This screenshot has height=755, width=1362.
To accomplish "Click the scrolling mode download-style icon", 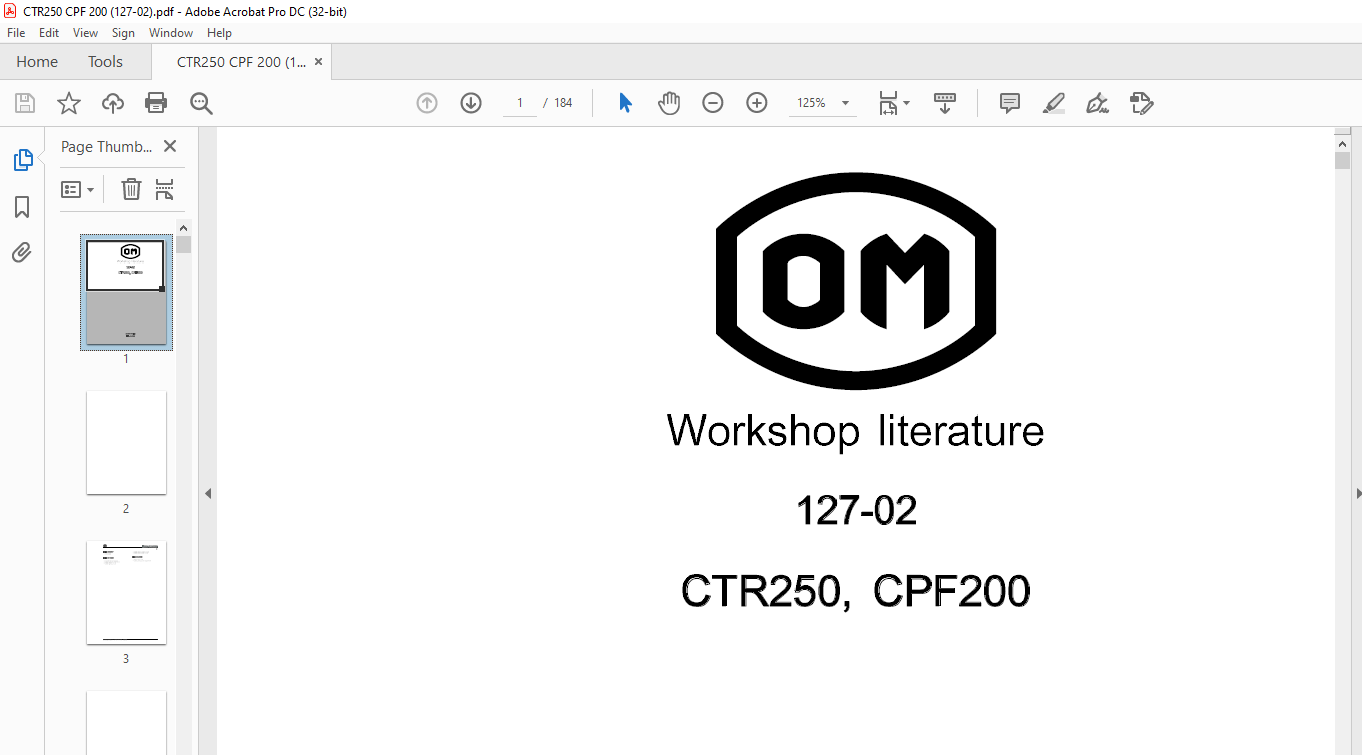I will pyautogui.click(x=945, y=103).
